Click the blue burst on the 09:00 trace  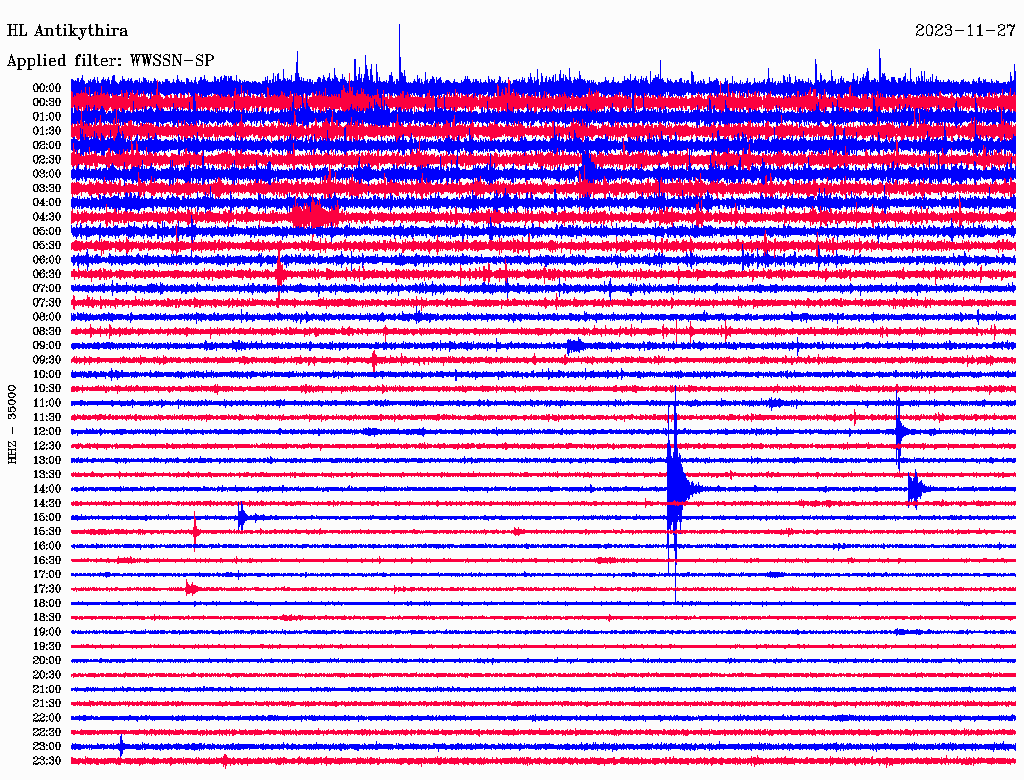575,346
